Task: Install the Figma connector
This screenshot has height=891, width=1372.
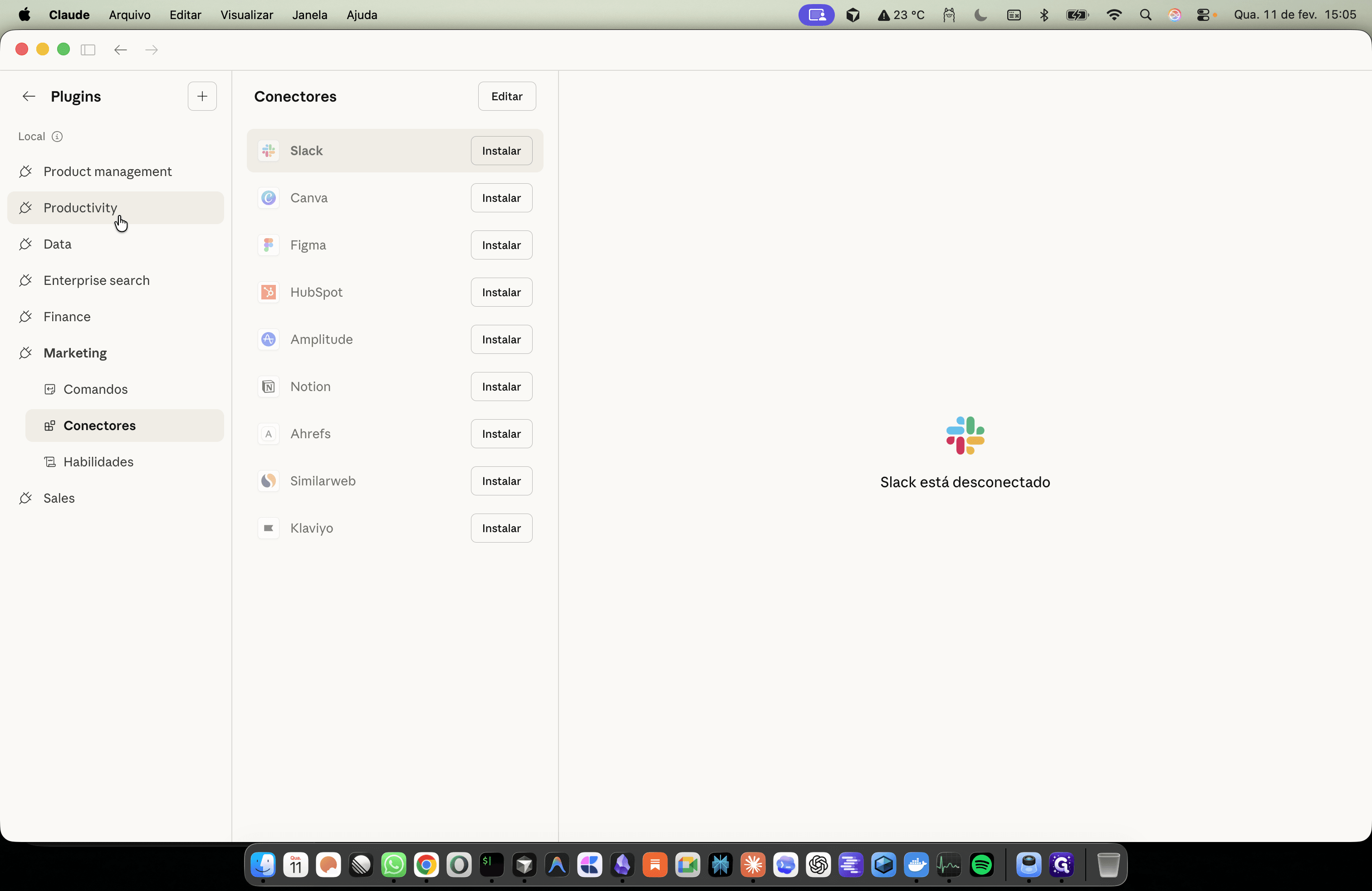Action: click(x=501, y=245)
